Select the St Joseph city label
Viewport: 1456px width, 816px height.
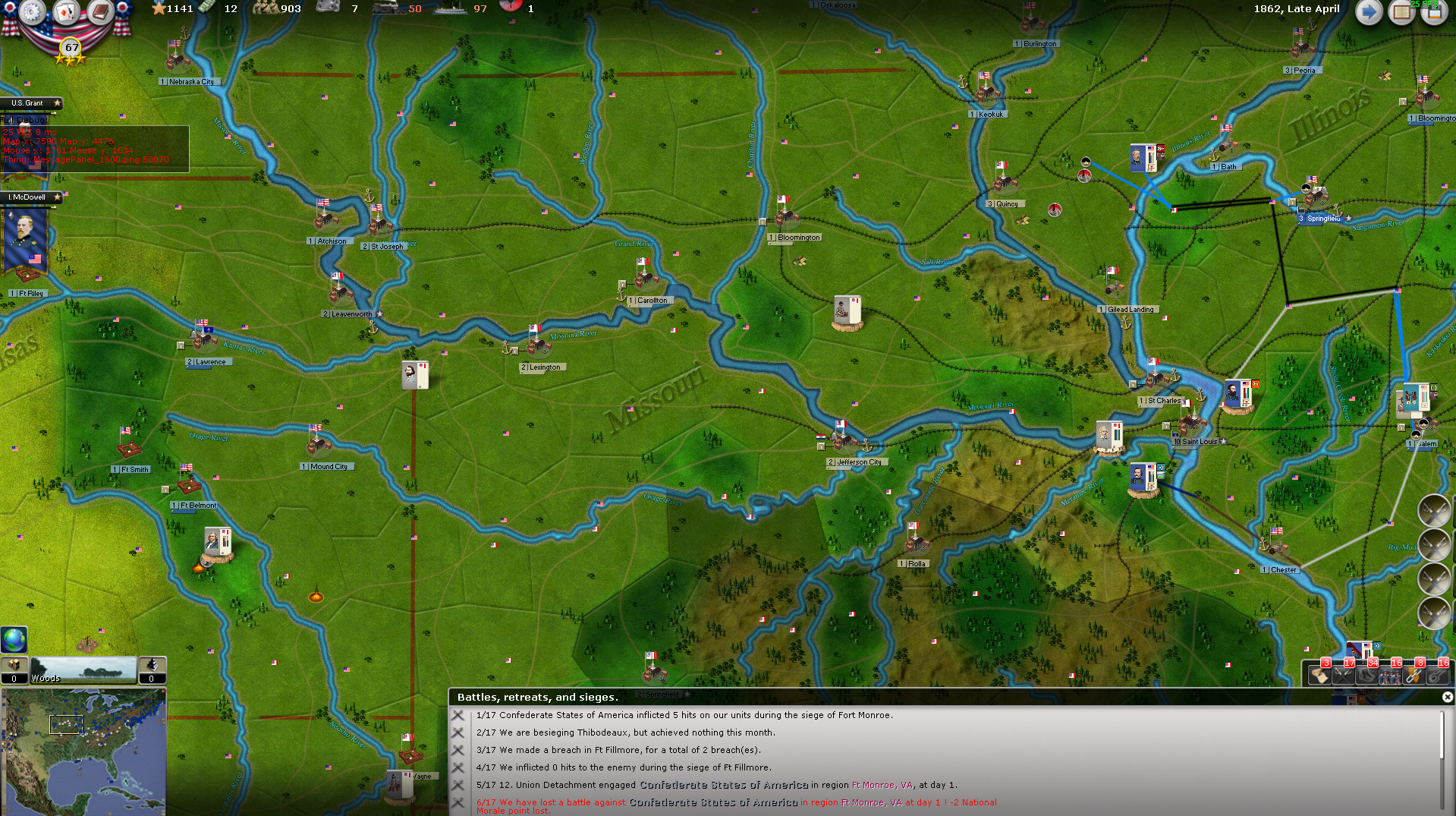pyautogui.click(x=385, y=247)
